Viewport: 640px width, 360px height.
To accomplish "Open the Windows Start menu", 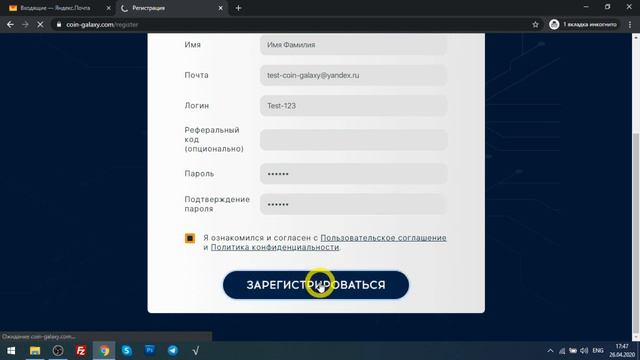I will click(11, 351).
